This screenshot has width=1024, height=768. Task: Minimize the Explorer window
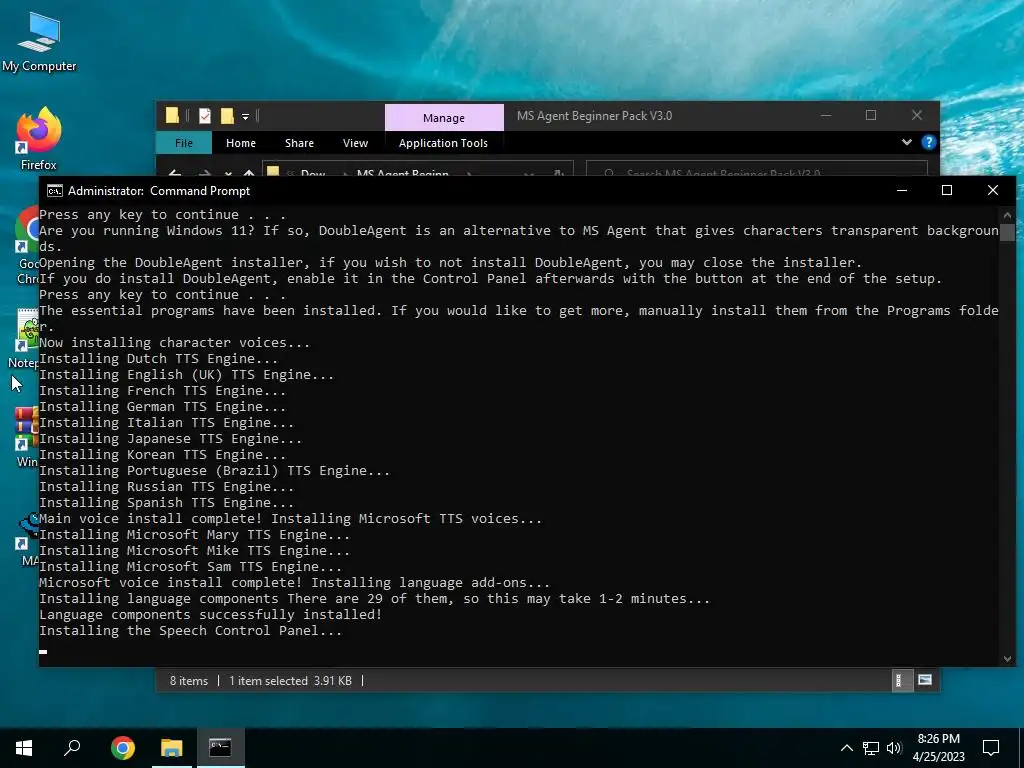tap(826, 116)
